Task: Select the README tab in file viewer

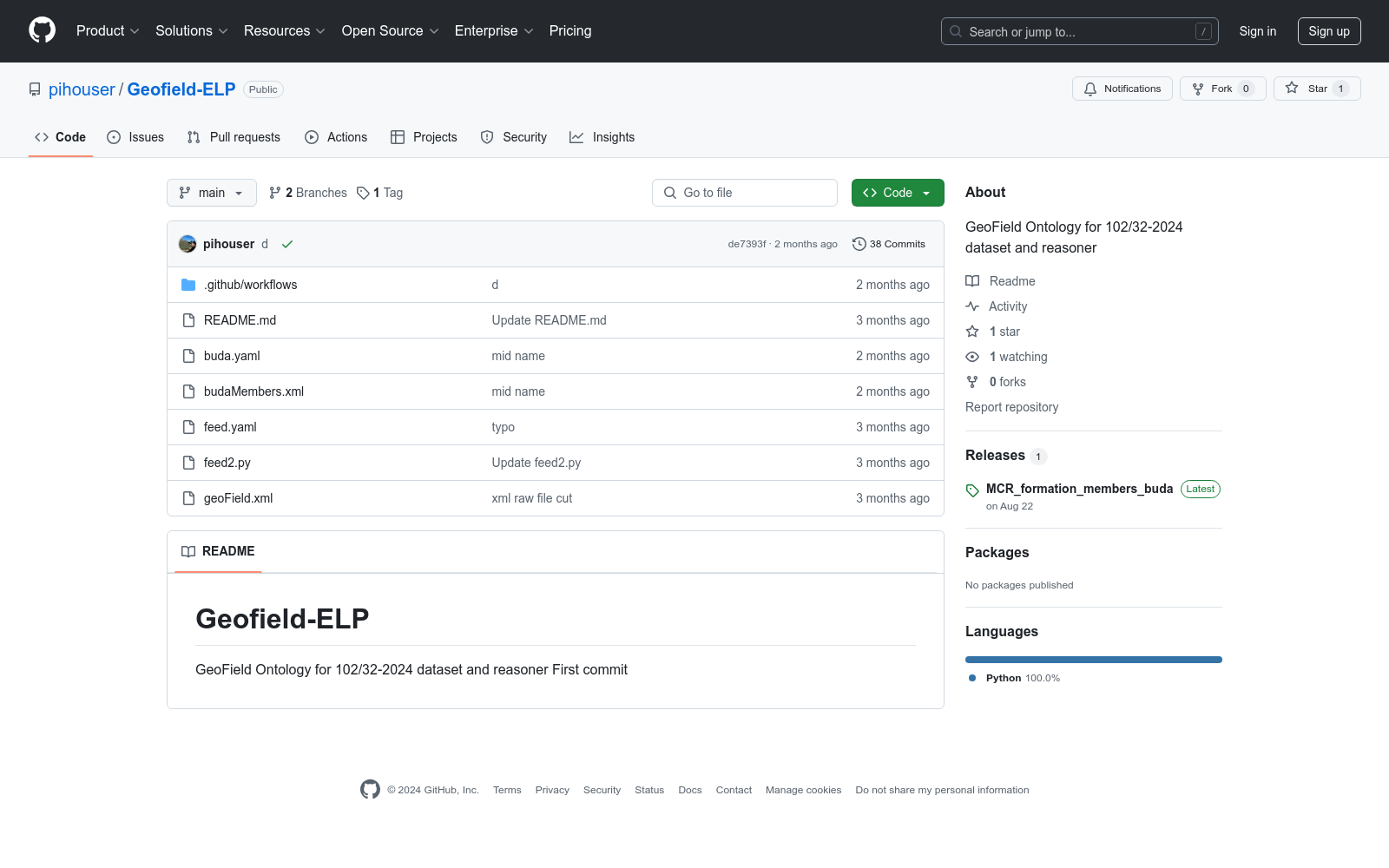Action: click(218, 551)
